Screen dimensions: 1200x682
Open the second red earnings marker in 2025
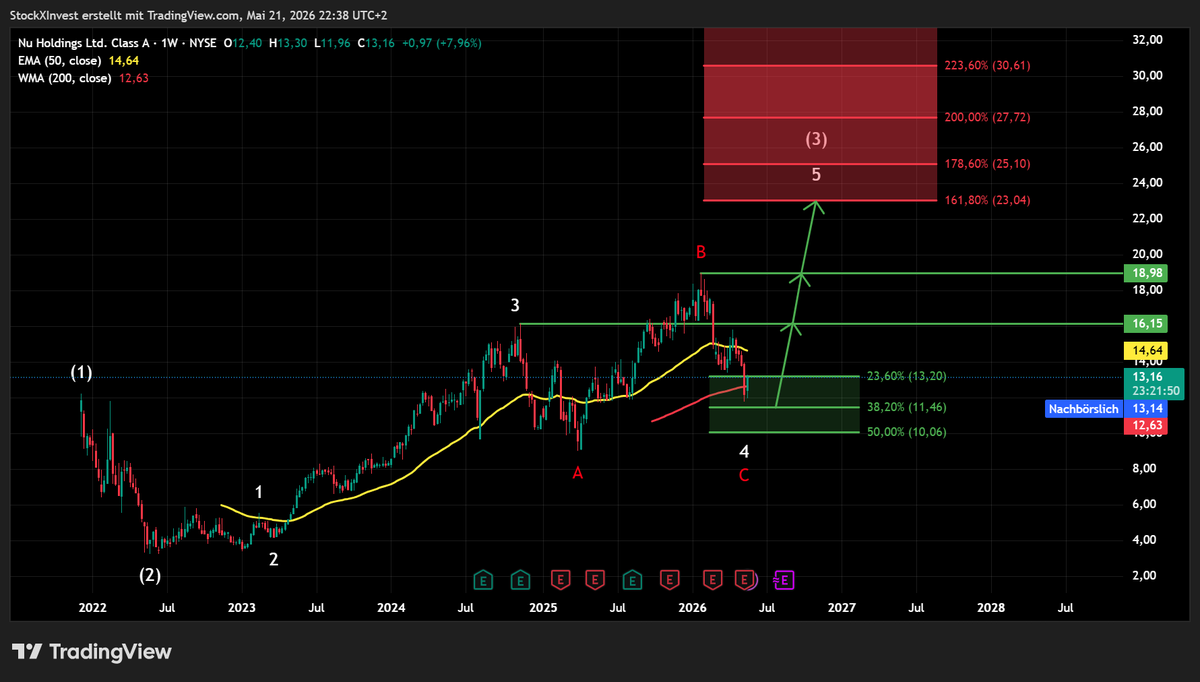595,579
